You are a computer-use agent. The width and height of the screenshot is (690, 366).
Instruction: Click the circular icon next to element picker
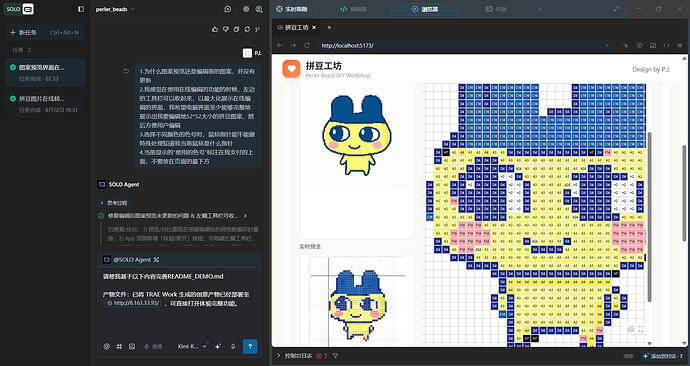[x=639, y=45]
